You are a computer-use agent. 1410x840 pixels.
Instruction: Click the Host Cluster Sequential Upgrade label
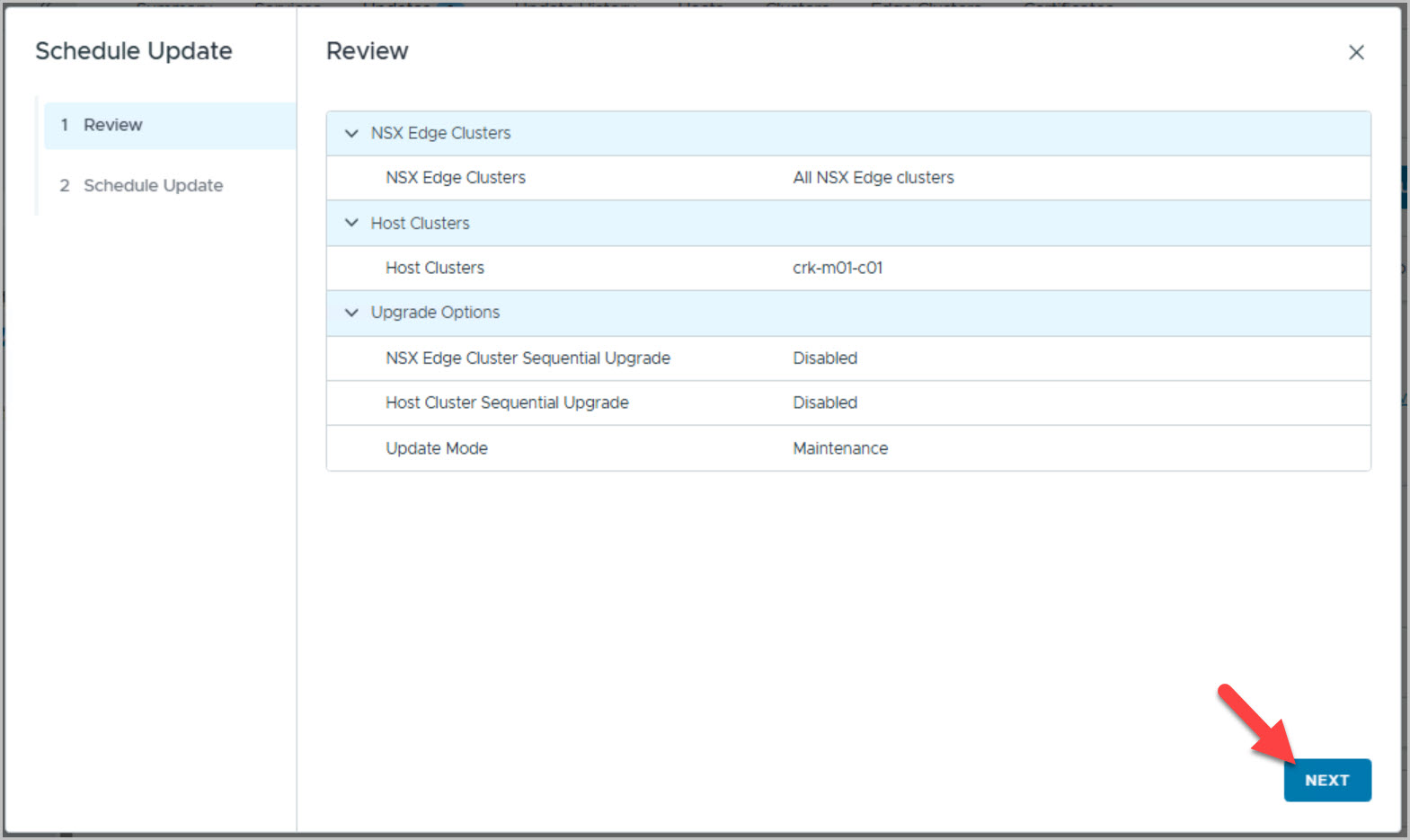click(x=507, y=402)
